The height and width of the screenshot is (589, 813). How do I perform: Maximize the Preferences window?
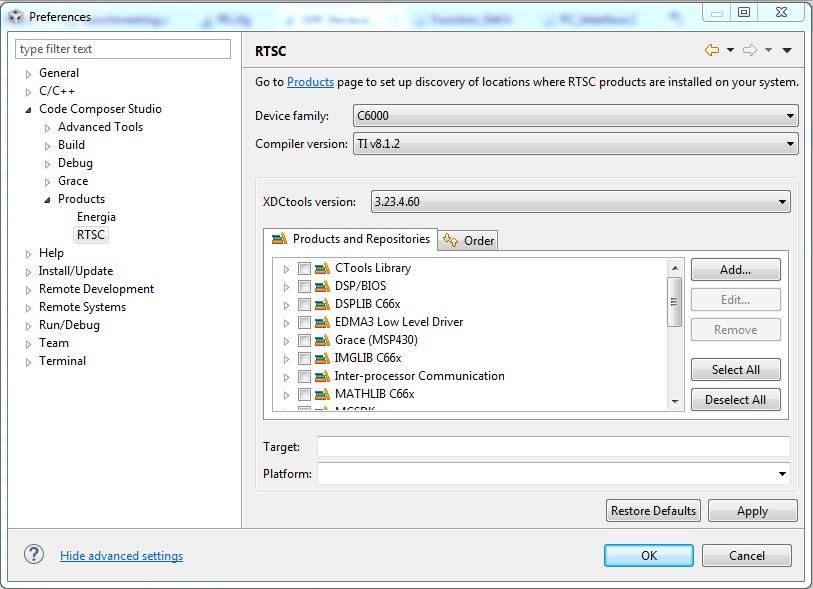(x=744, y=12)
